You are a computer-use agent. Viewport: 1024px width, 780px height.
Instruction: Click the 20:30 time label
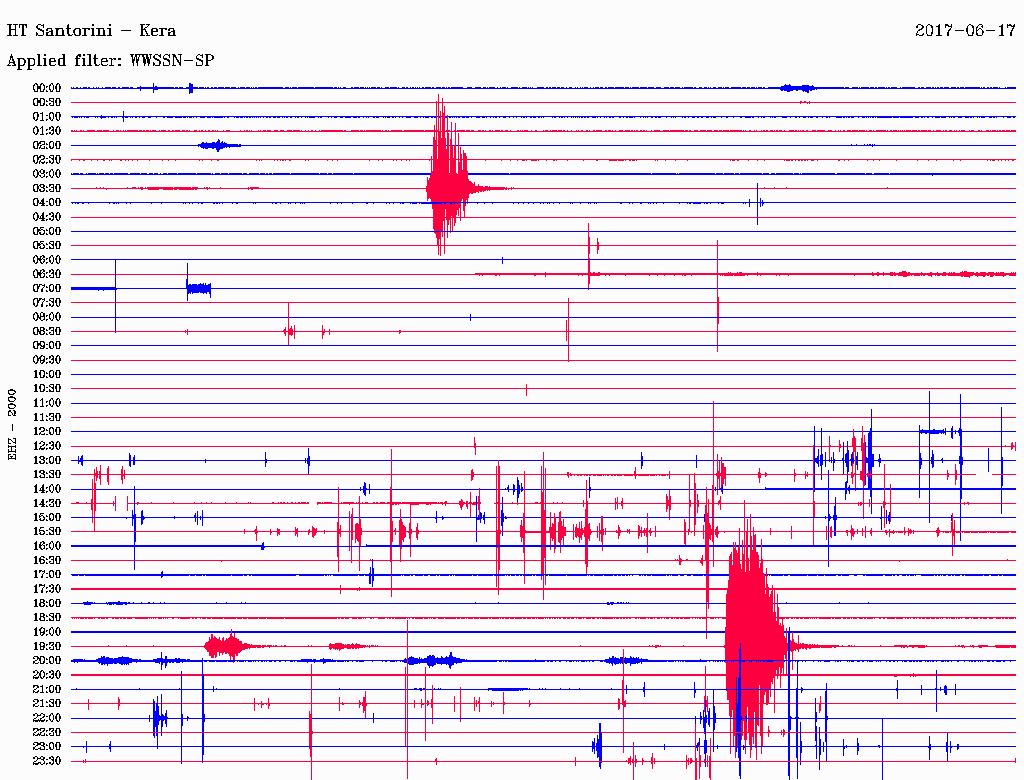tap(47, 675)
